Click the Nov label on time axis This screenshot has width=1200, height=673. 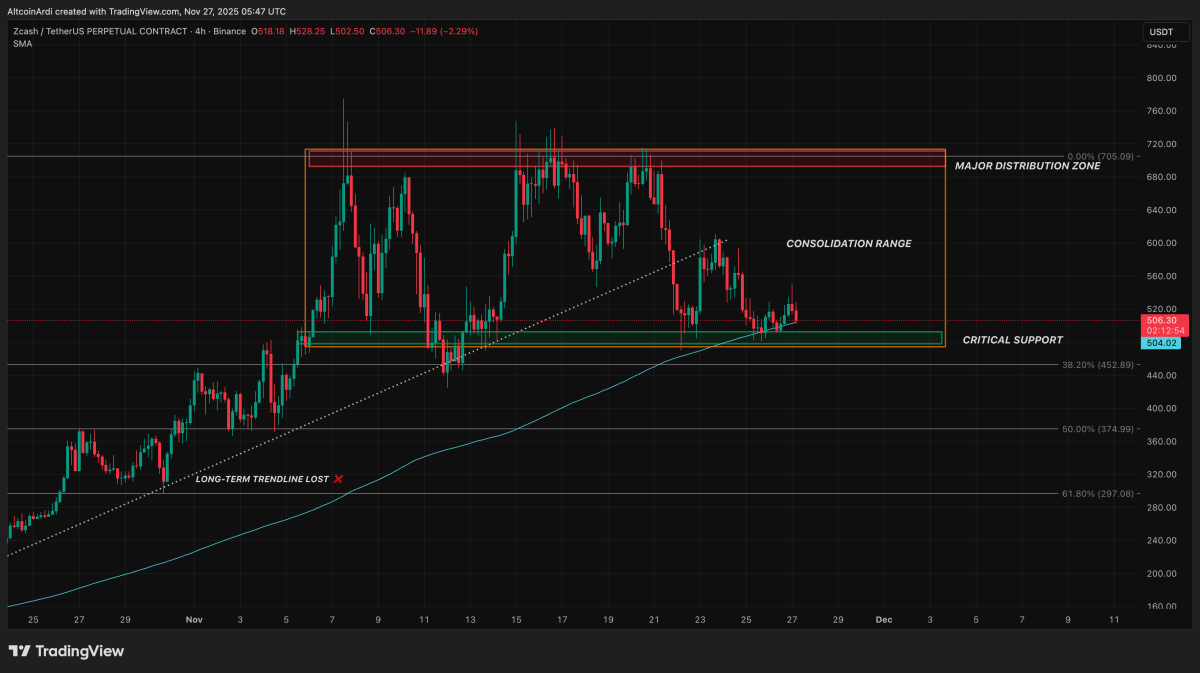pyautogui.click(x=193, y=620)
